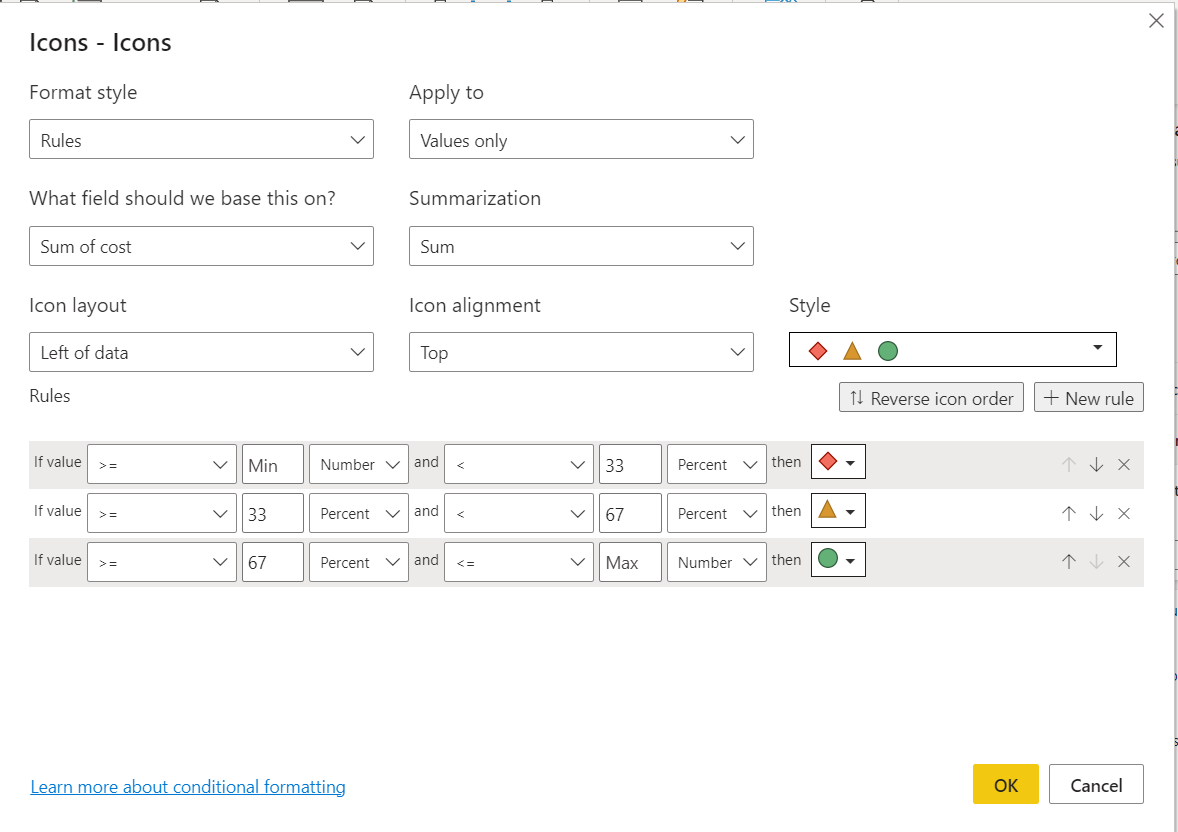Image resolution: width=1178 pixels, height=832 pixels.
Task: Click the Max value field in third rule
Action: pyautogui.click(x=630, y=561)
